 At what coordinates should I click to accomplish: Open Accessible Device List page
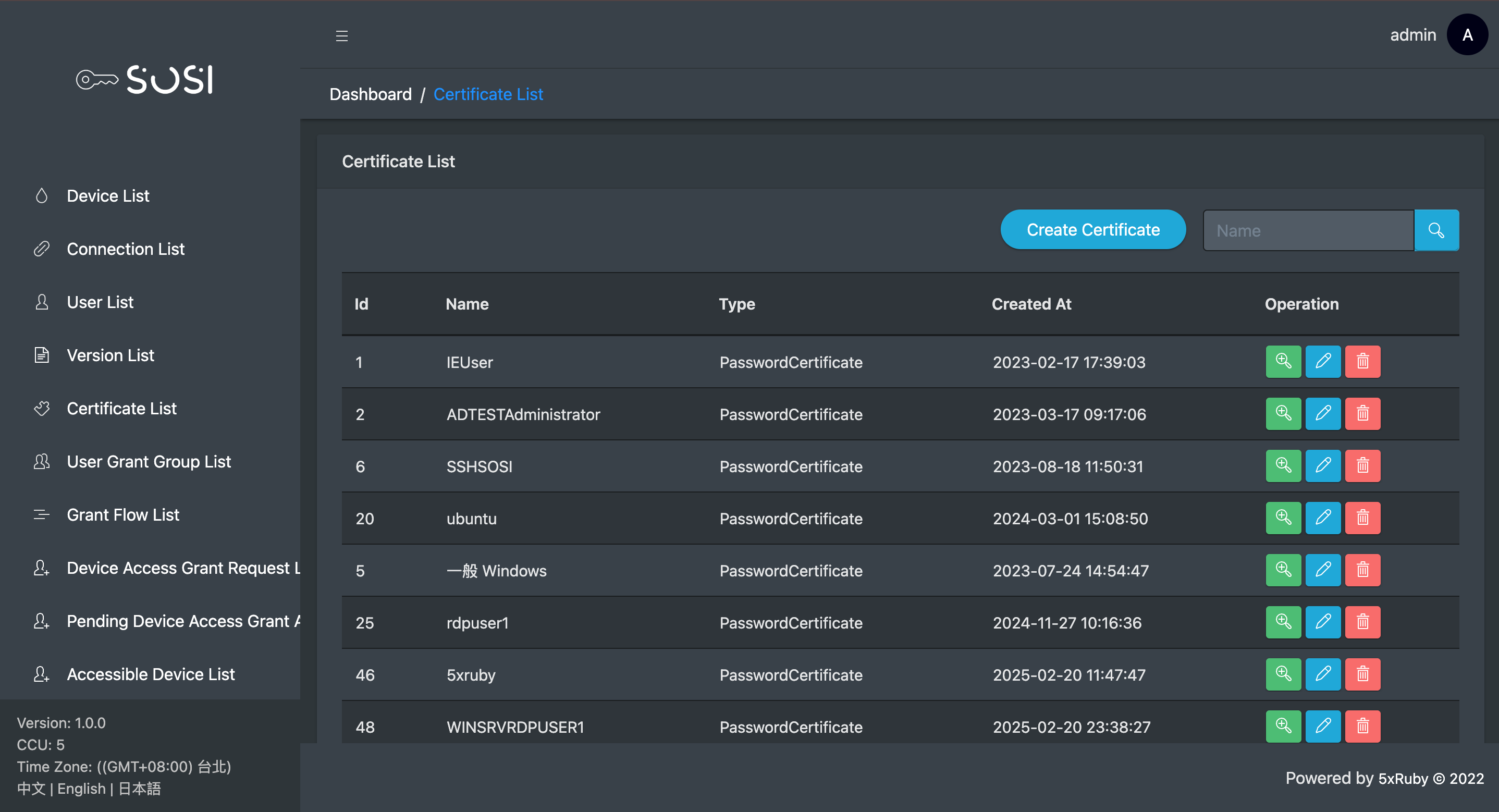point(150,674)
